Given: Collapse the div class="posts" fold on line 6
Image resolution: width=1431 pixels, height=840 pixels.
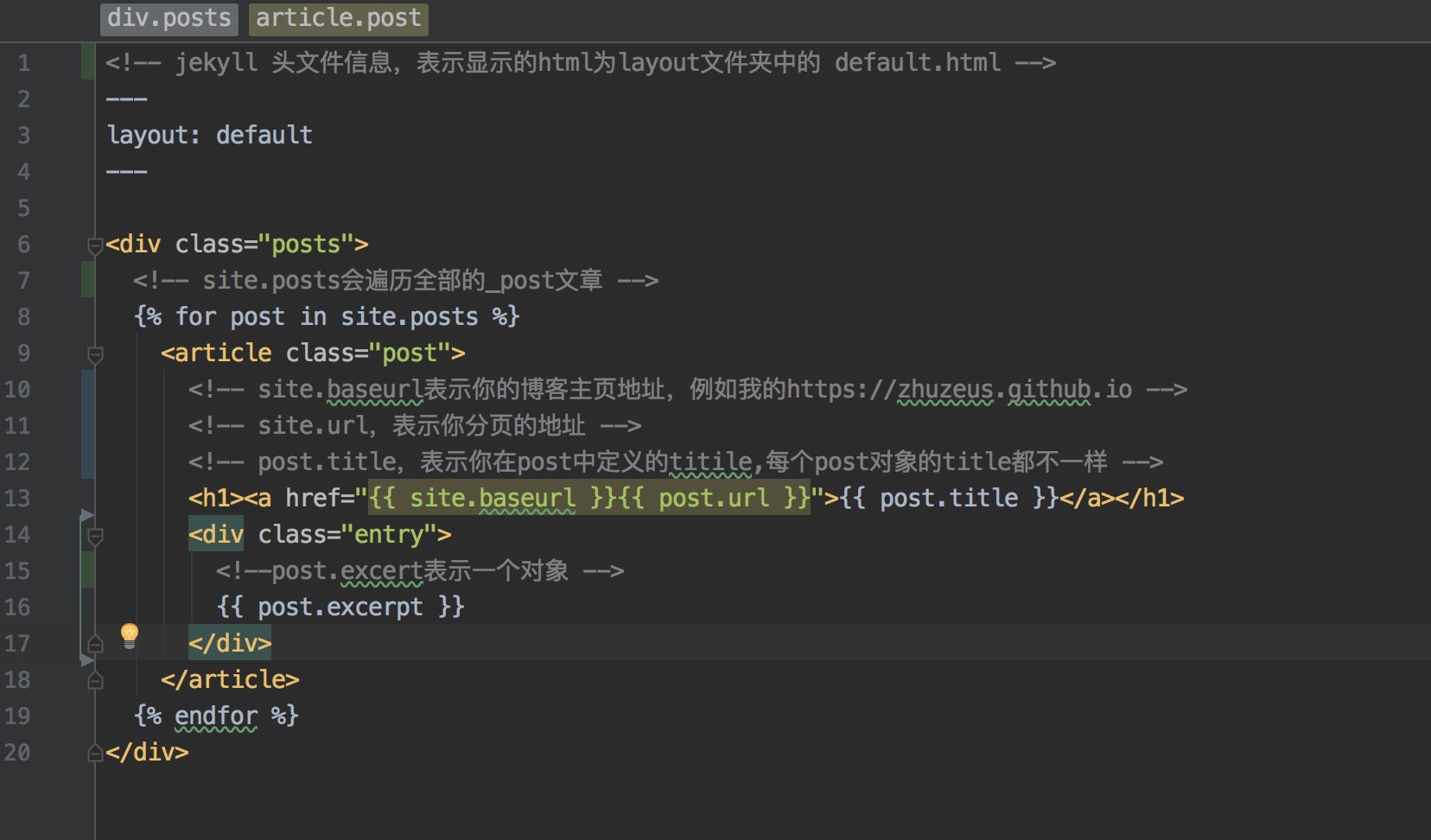Looking at the screenshot, I should 95,246.
